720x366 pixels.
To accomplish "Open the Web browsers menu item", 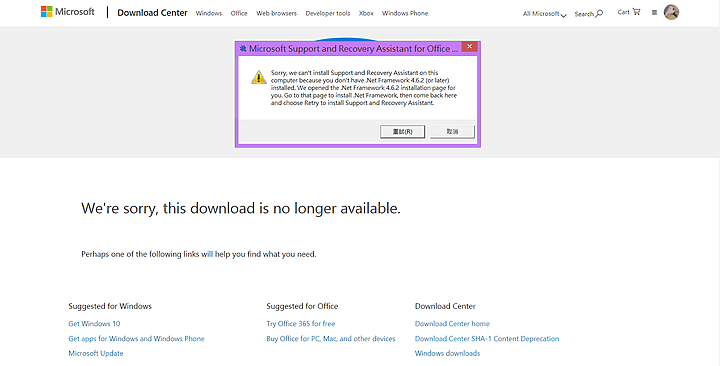I will (x=276, y=13).
